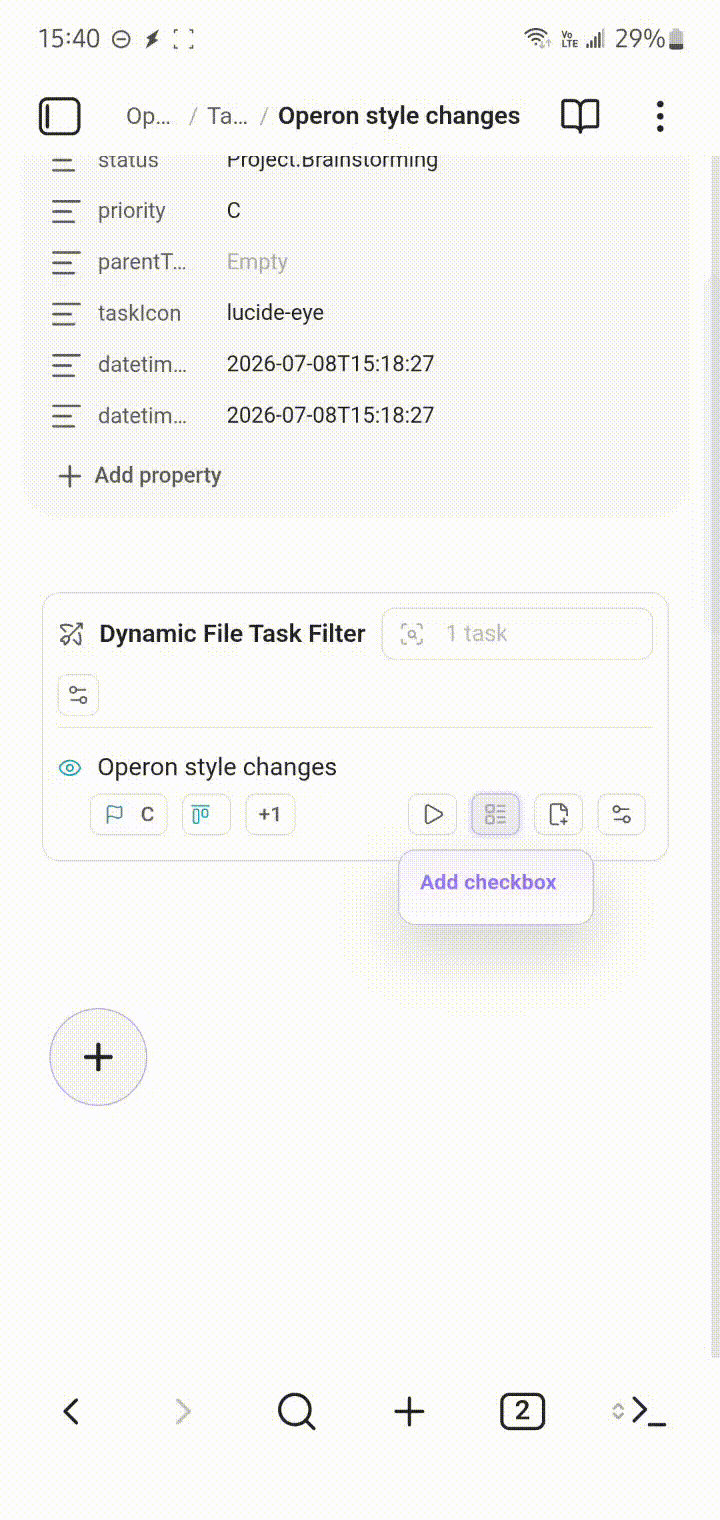Open the left sidebar panel icon
The image size is (720, 1520).
pos(59,116)
